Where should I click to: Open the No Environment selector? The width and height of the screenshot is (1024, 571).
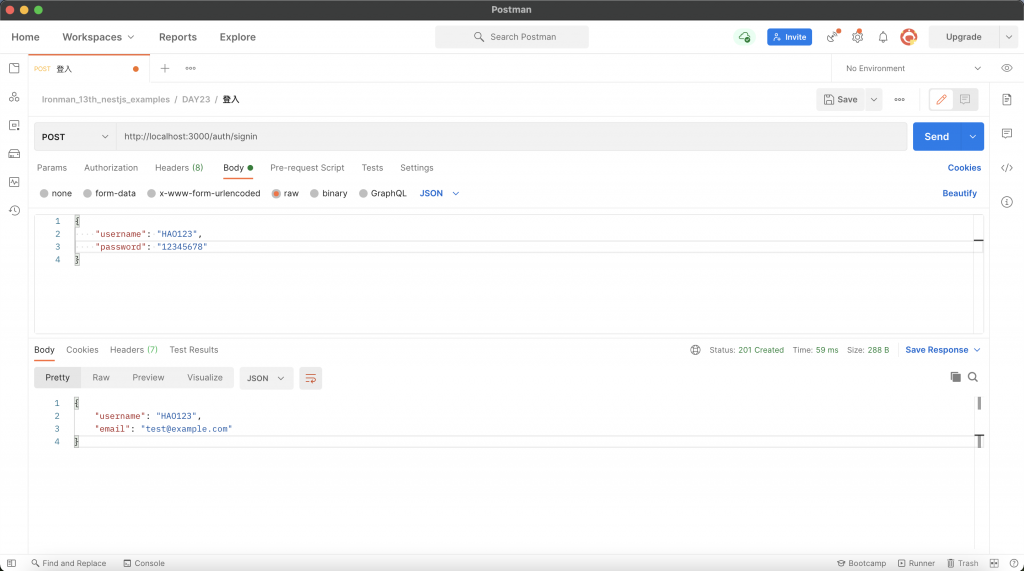click(x=912, y=68)
